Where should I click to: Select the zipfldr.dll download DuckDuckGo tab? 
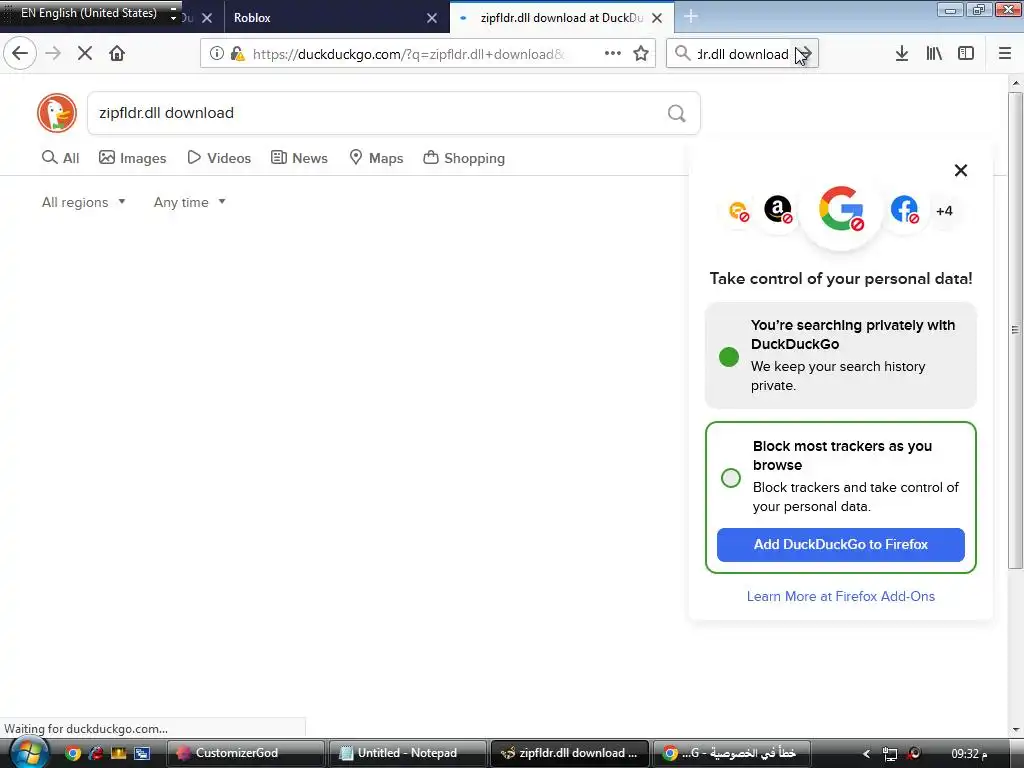(562, 18)
